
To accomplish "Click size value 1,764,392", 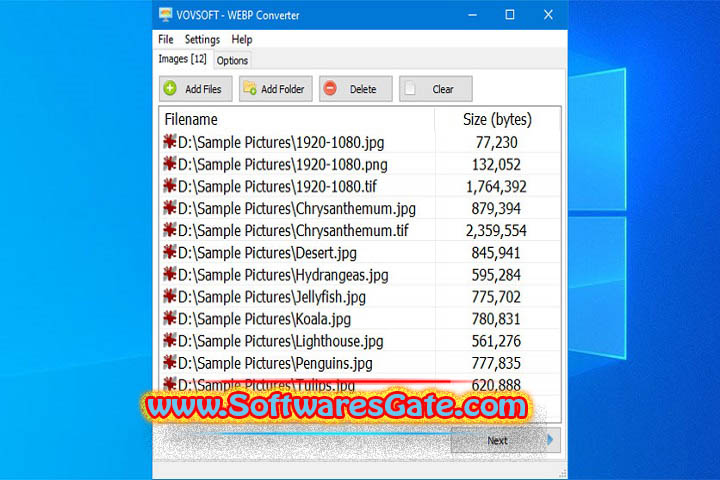I will 496,187.
